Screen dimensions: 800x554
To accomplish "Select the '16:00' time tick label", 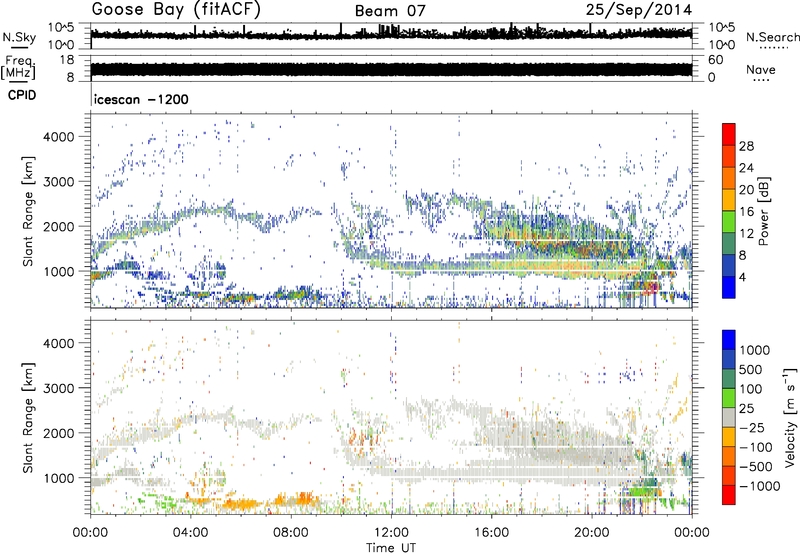I will (x=491, y=533).
